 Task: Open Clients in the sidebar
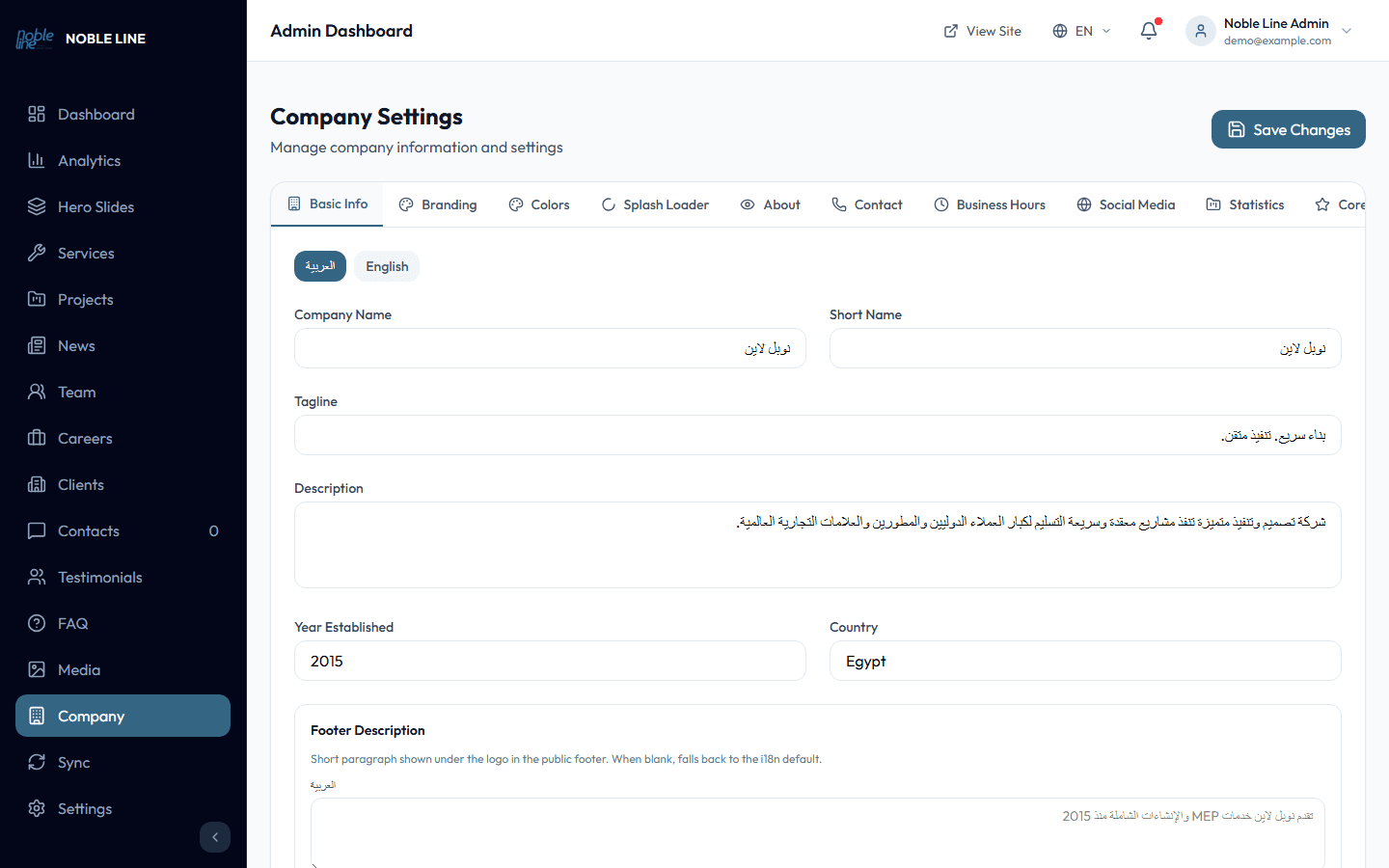pos(123,484)
